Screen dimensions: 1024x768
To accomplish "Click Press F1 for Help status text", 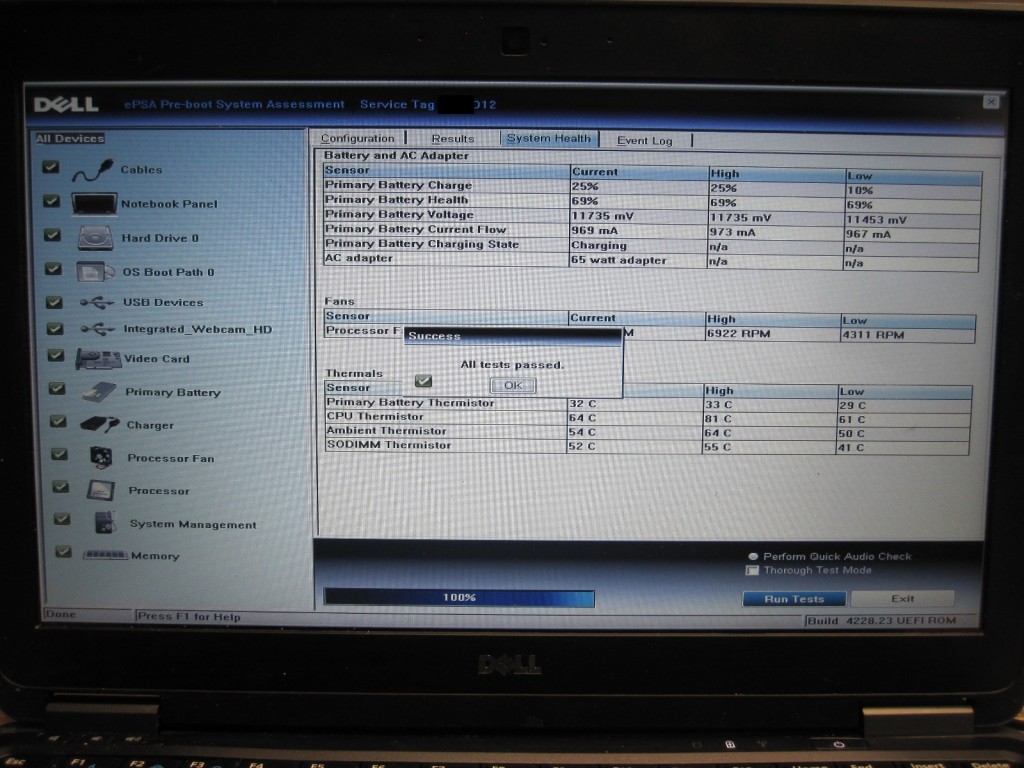I will click(189, 616).
